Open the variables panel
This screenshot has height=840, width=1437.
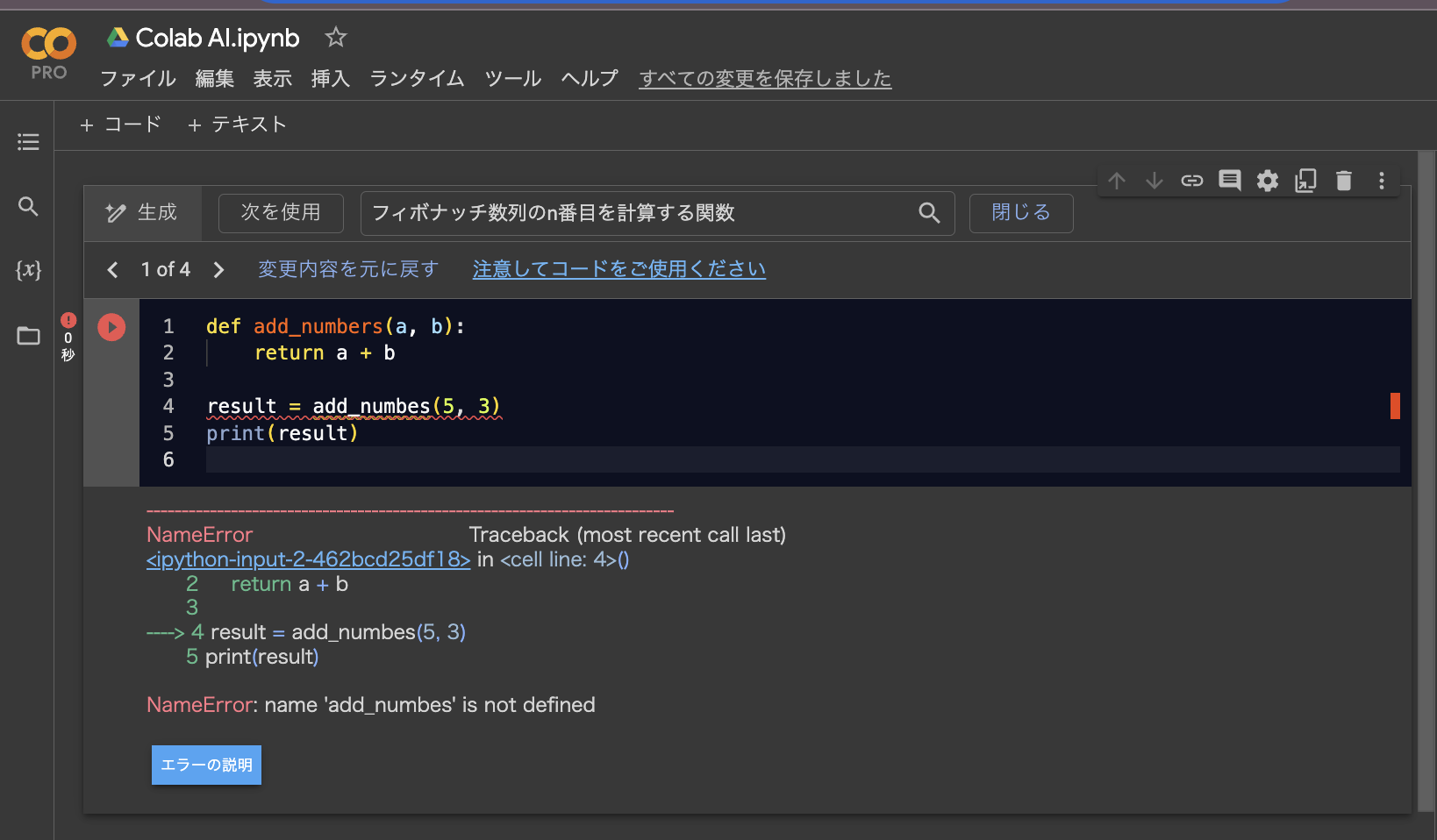click(28, 270)
